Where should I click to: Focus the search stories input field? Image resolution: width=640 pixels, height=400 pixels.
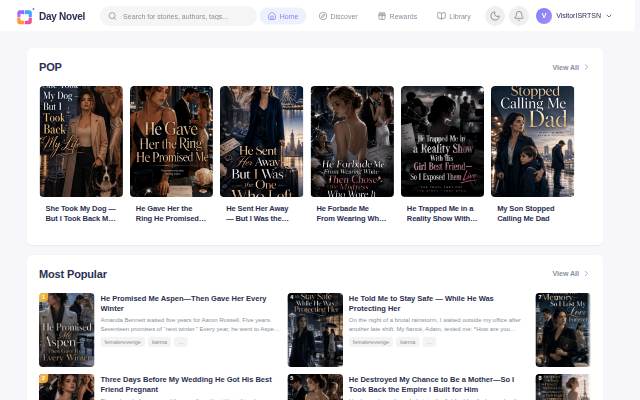[x=178, y=16]
